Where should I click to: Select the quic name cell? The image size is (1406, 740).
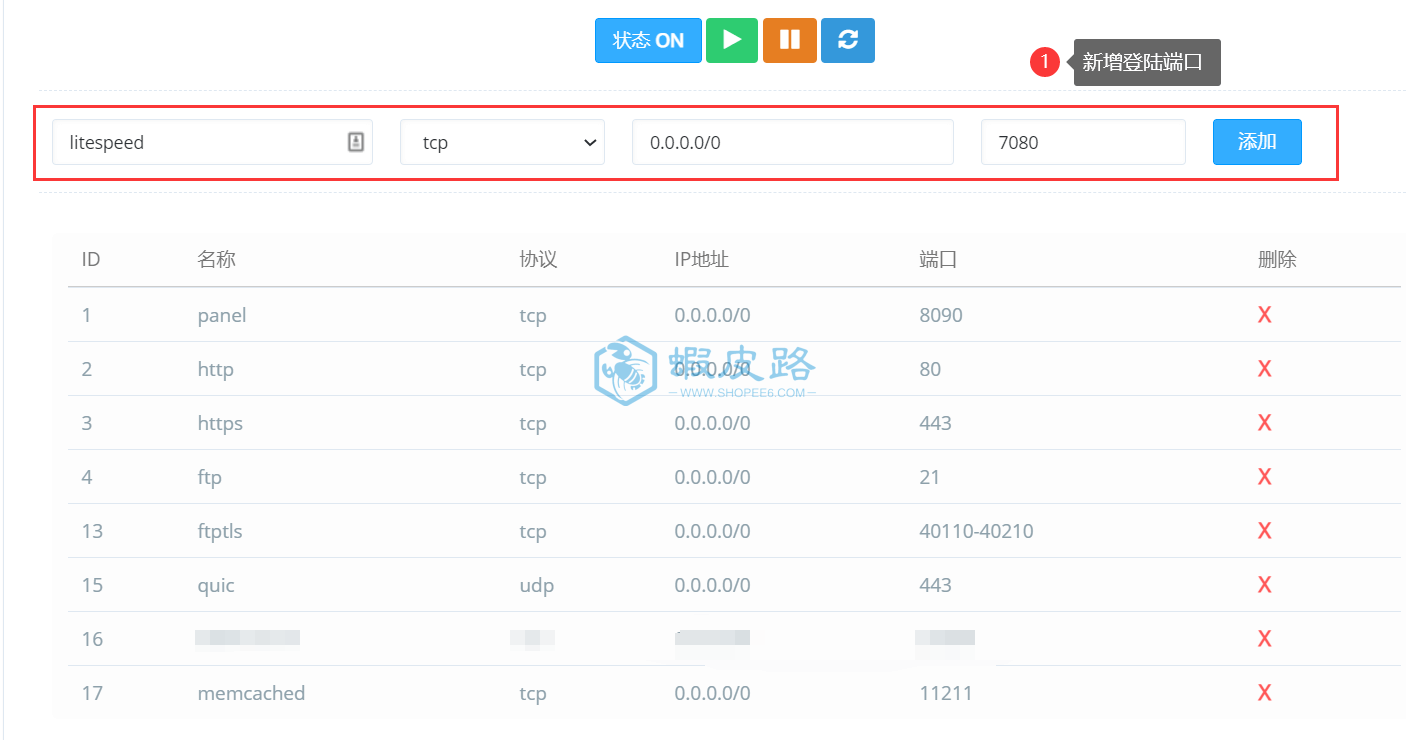(216, 586)
